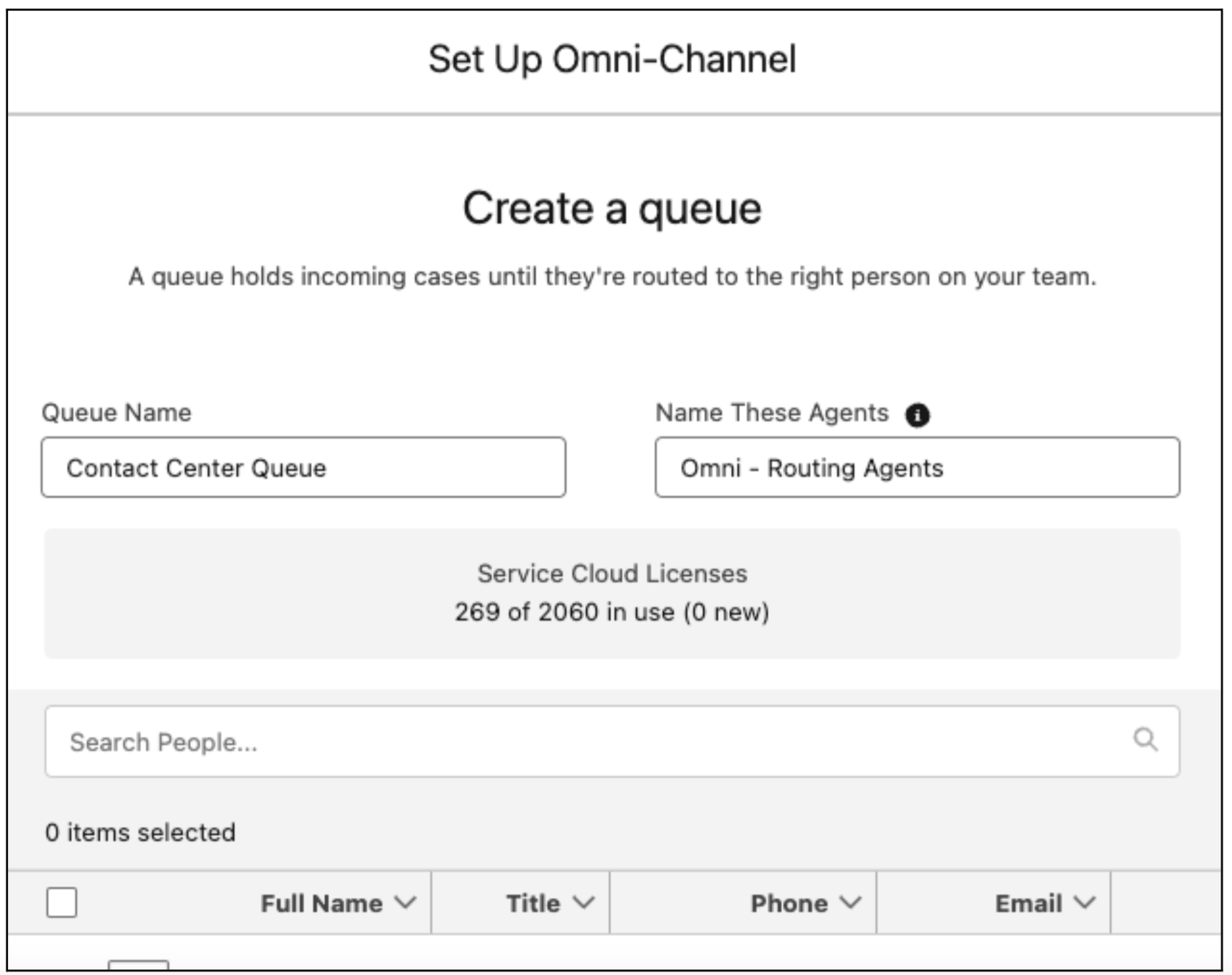The width and height of the screenshot is (1232, 975).
Task: Click the '0 items selected' text
Action: [x=141, y=832]
